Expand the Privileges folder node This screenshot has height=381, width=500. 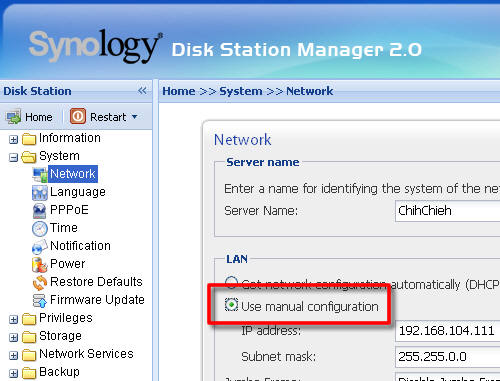[x=13, y=319]
